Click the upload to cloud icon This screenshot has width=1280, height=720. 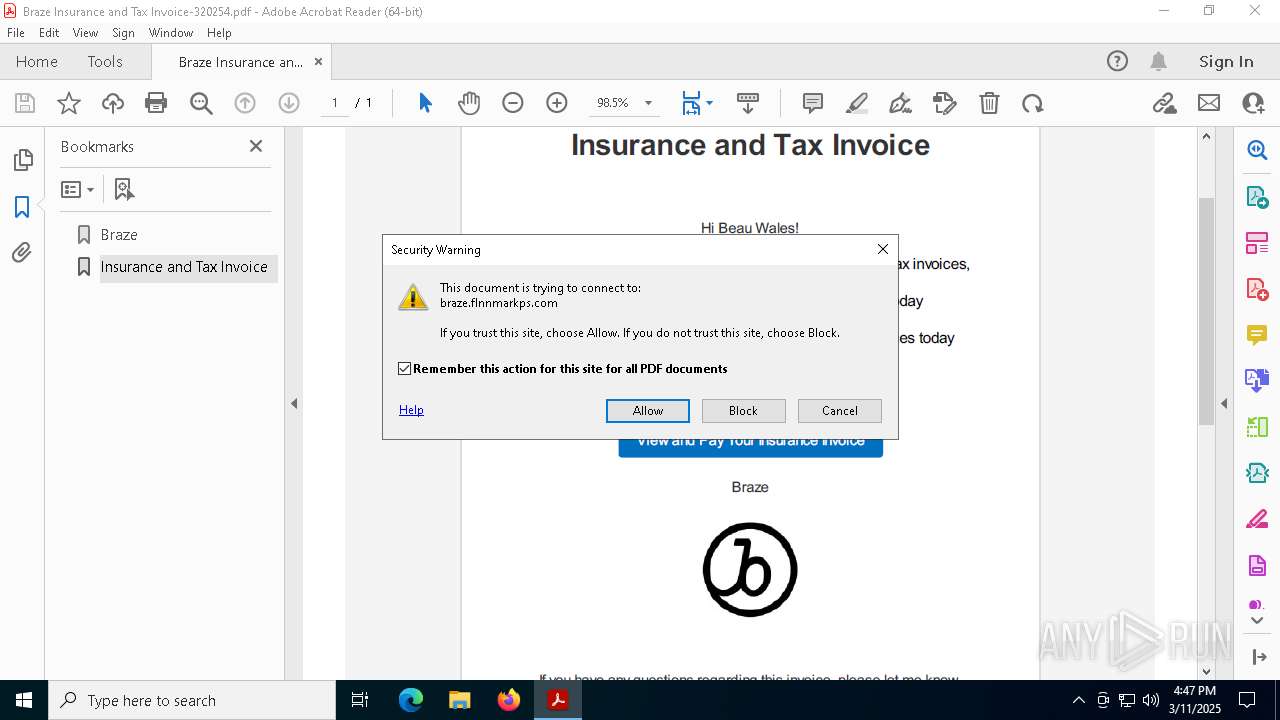(x=113, y=103)
